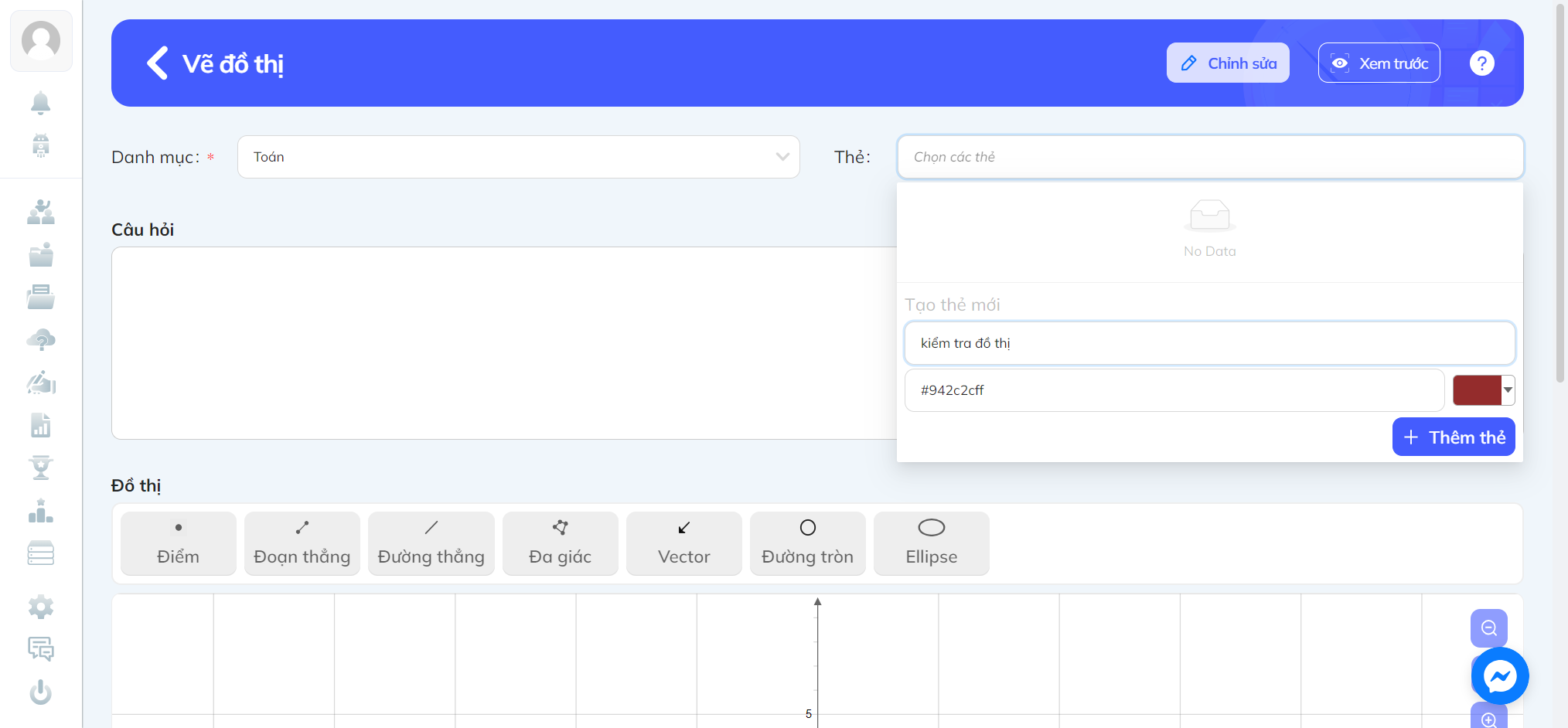Click the Chỉnh sửa button

click(x=1228, y=63)
